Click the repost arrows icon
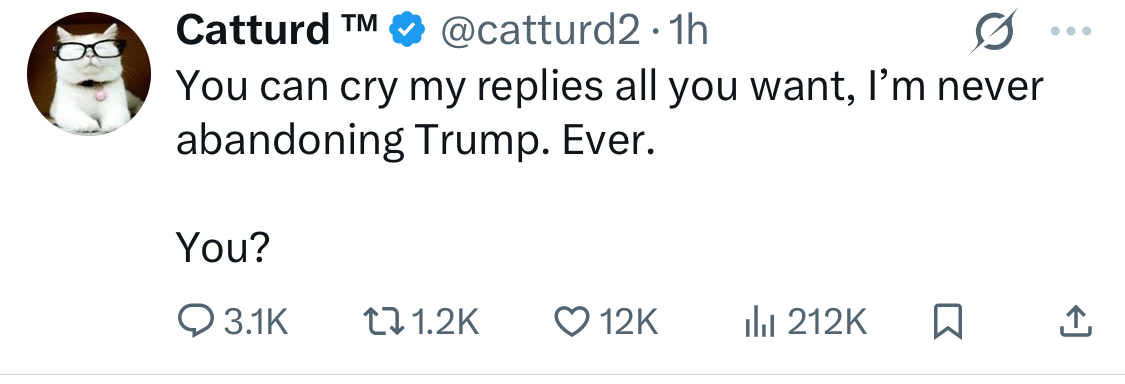 (384, 321)
